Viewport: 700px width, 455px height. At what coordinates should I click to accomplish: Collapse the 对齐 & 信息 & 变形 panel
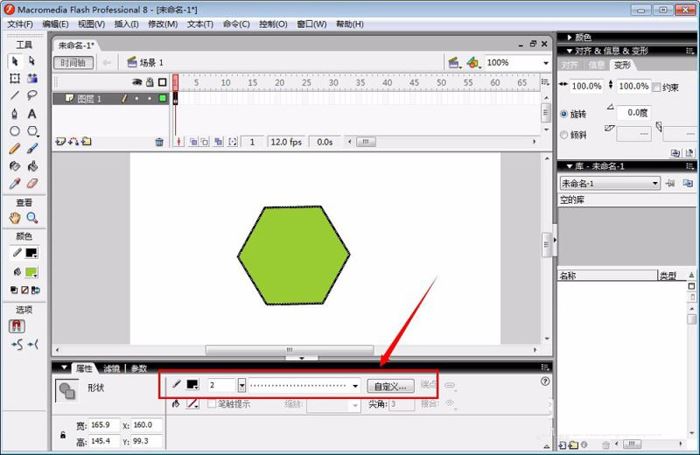coord(570,51)
